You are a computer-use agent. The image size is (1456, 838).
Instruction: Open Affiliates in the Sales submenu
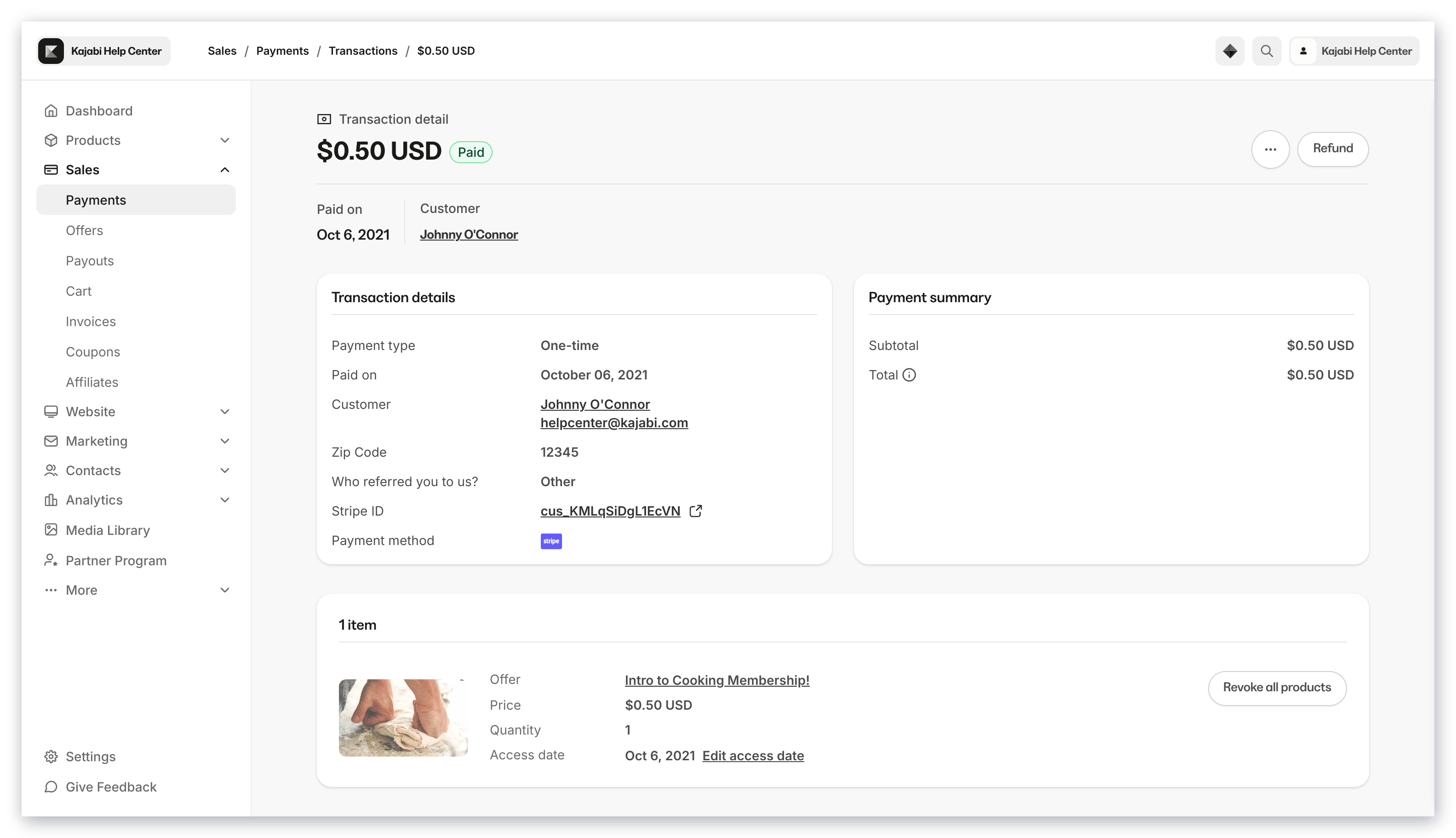92,382
